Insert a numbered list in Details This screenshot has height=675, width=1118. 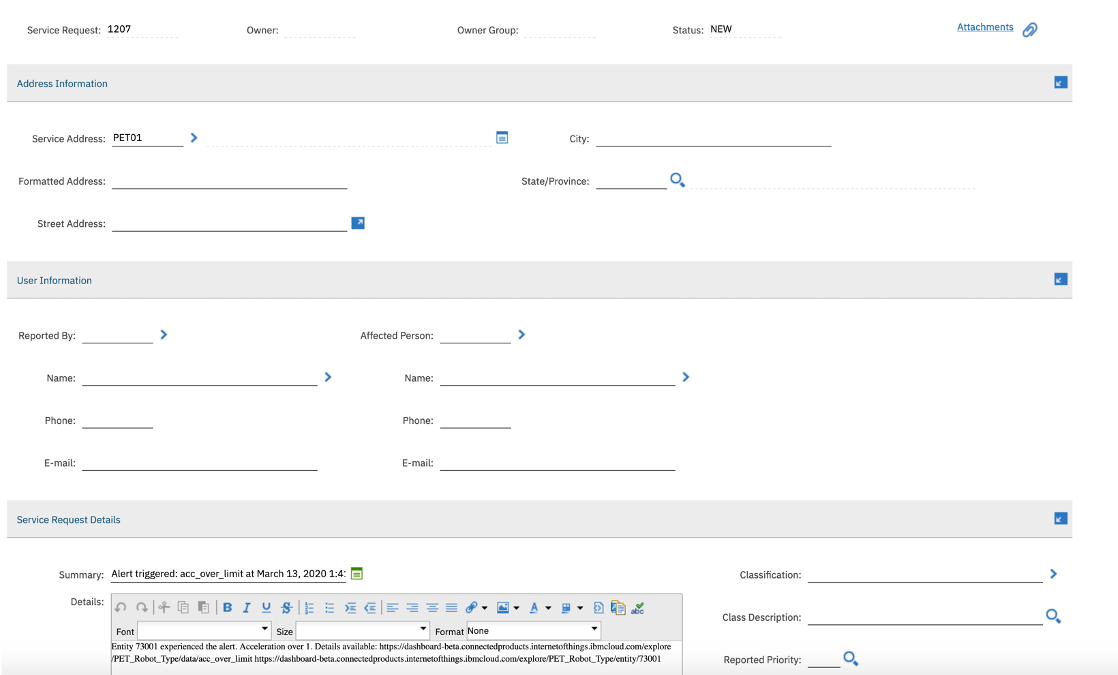309,607
